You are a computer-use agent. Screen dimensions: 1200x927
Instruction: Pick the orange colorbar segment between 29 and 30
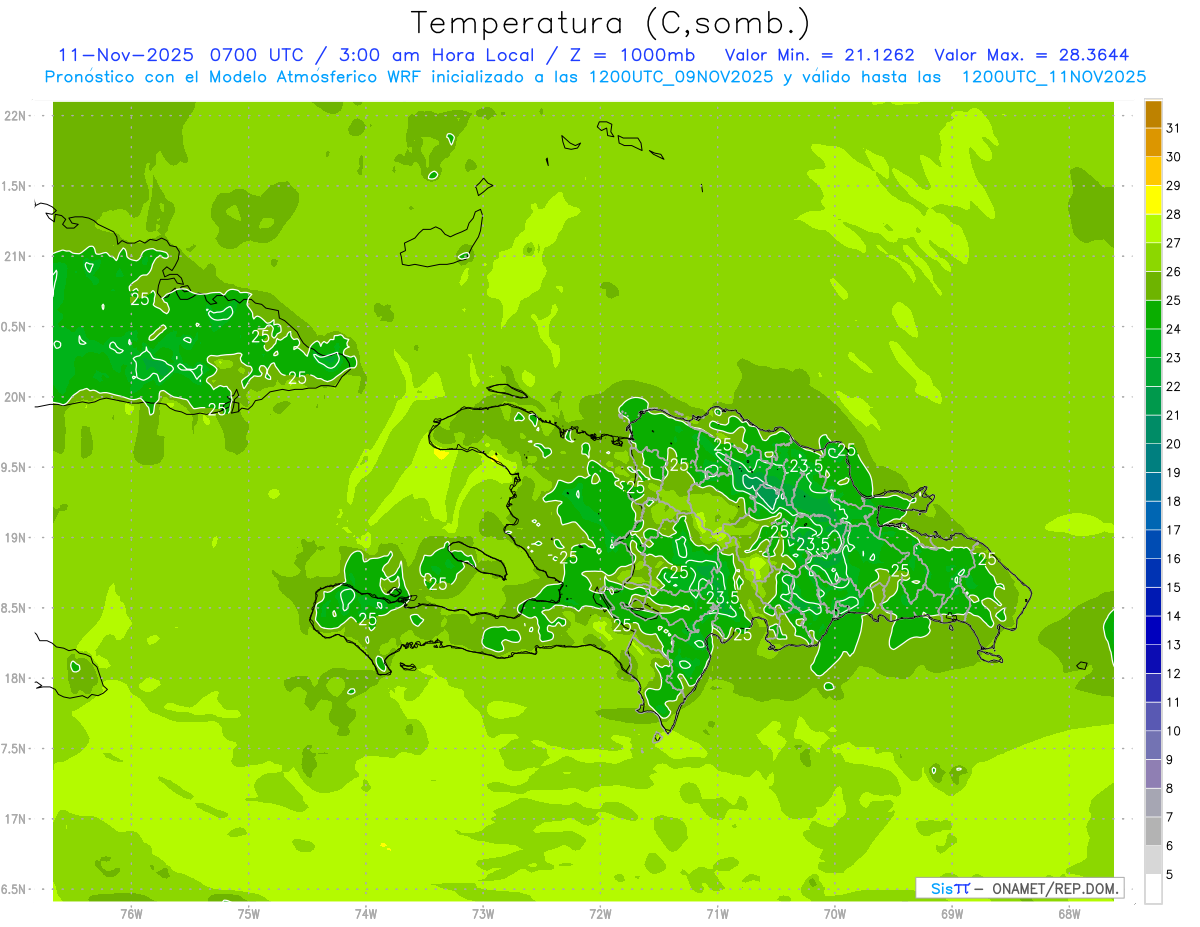(x=1153, y=172)
